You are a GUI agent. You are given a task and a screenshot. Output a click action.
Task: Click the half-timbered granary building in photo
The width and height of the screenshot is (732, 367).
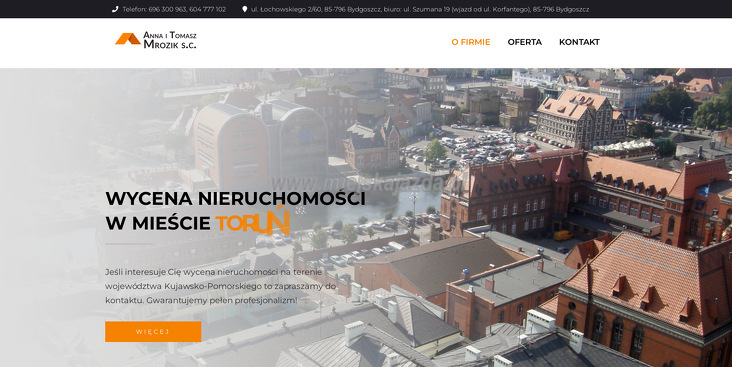tap(580, 119)
